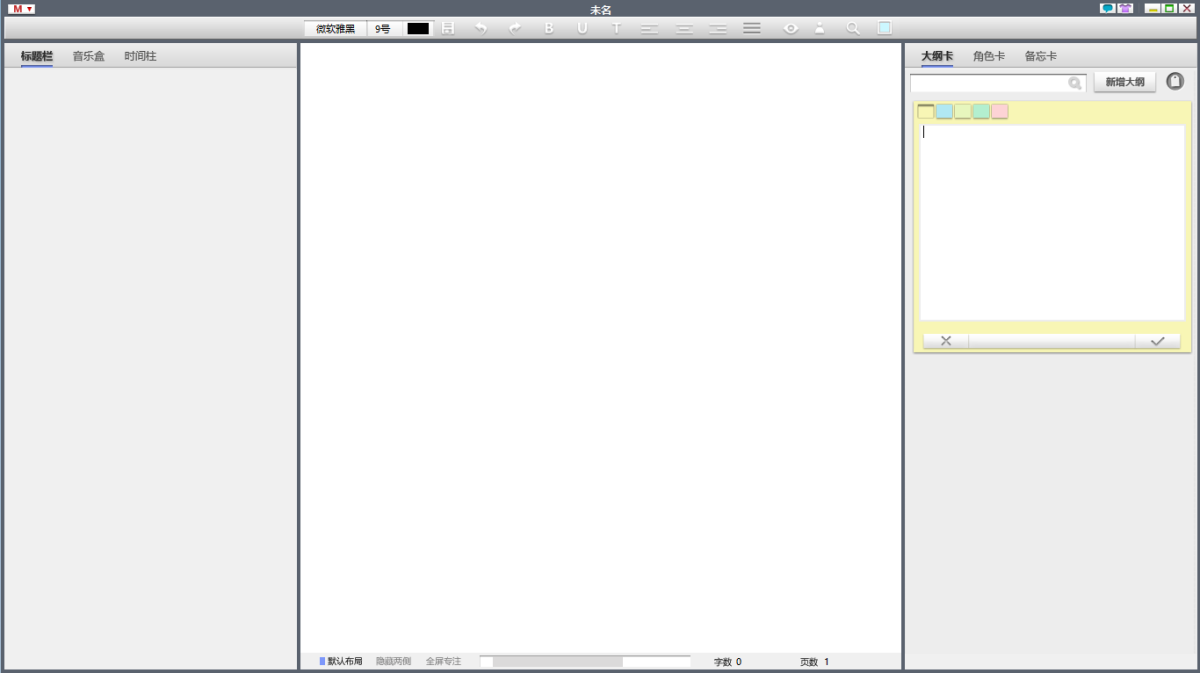Toggle underline formatting with U icon
Image resolution: width=1200 pixels, height=673 pixels.
(x=582, y=28)
